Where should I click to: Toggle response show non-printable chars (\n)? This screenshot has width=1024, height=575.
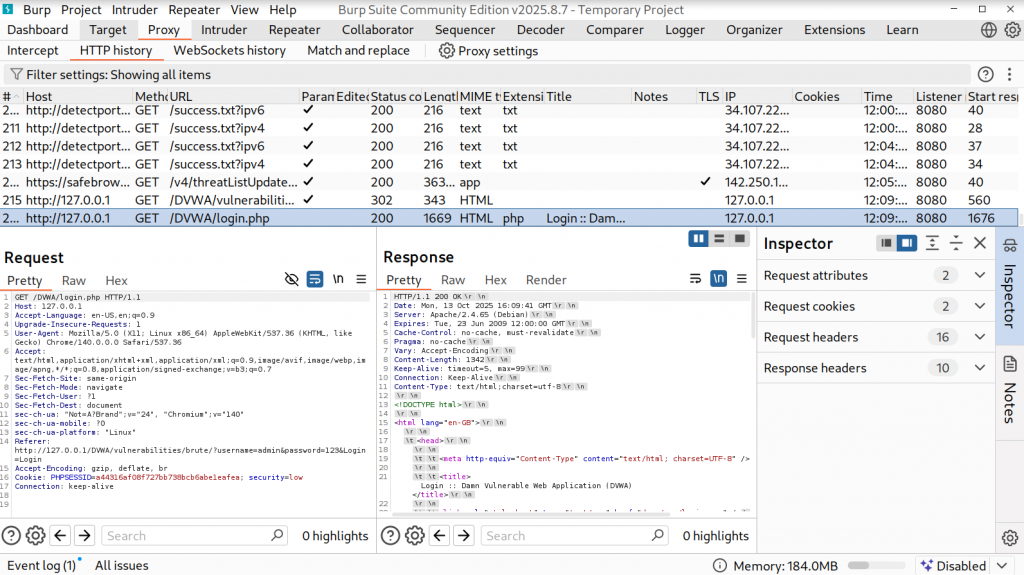point(718,279)
